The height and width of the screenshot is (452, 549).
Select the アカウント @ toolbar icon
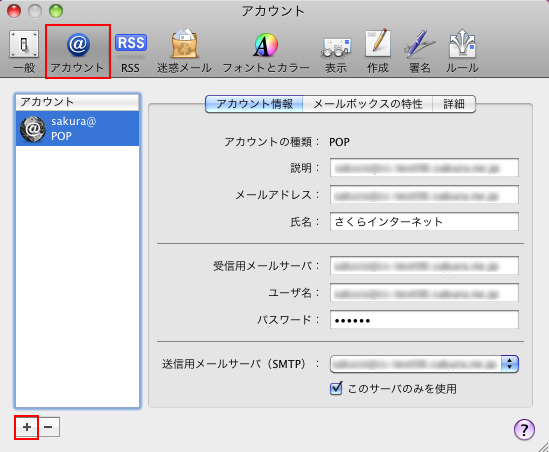(x=78, y=52)
